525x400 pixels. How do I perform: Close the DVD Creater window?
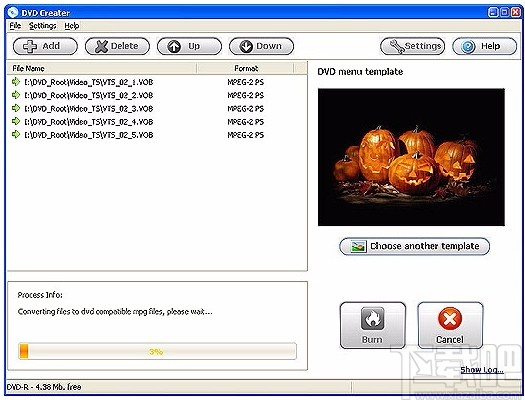516,13
